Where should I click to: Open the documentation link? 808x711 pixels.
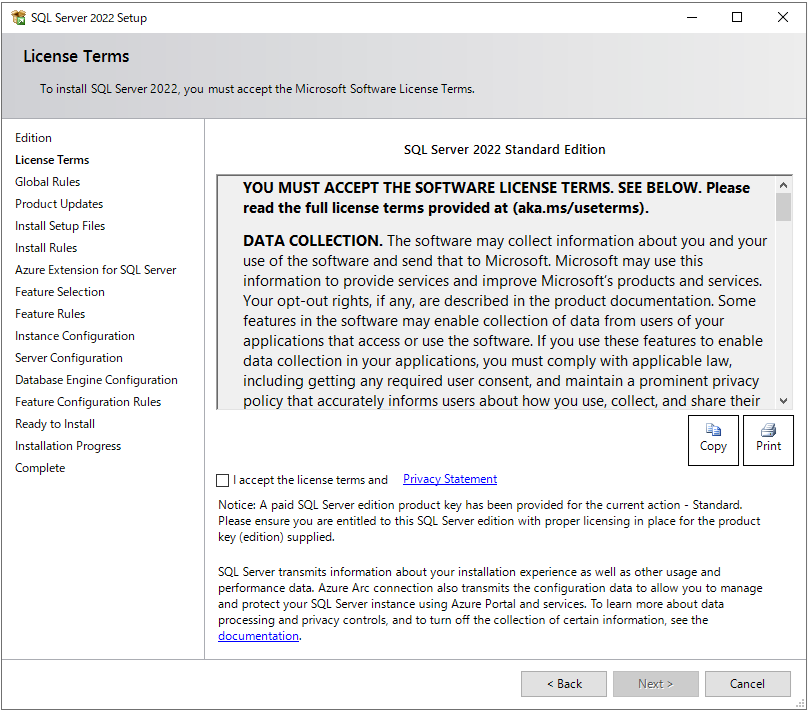(258, 636)
